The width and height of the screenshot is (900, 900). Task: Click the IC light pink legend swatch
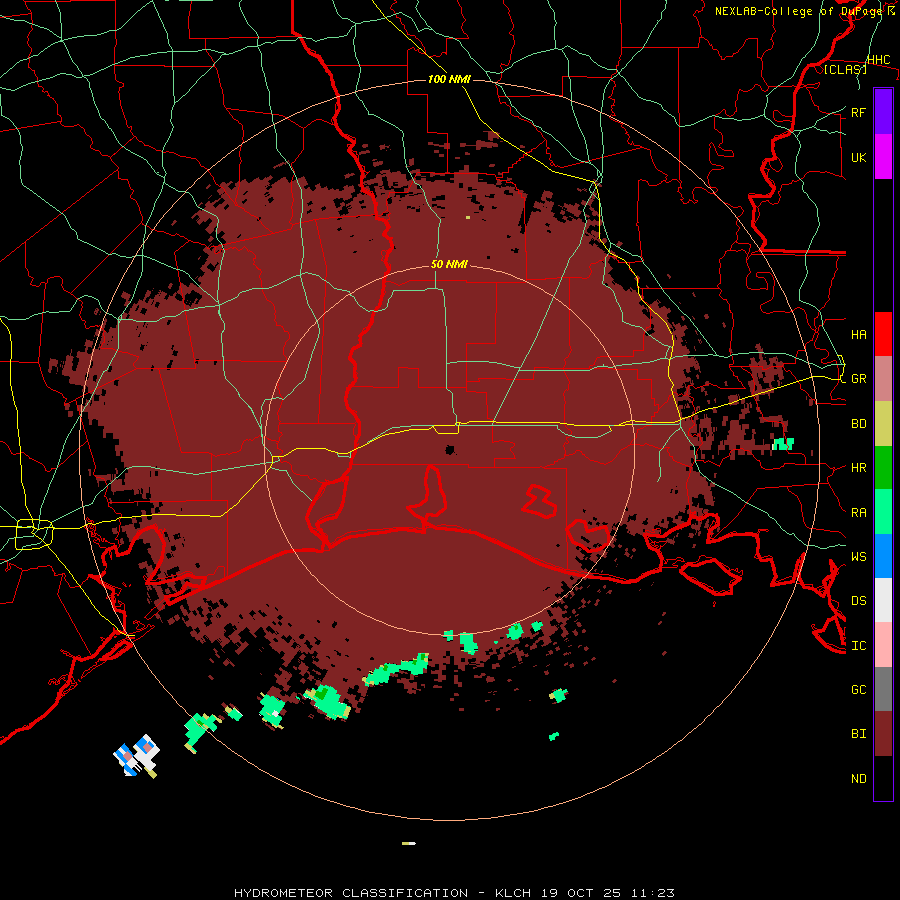click(x=883, y=645)
